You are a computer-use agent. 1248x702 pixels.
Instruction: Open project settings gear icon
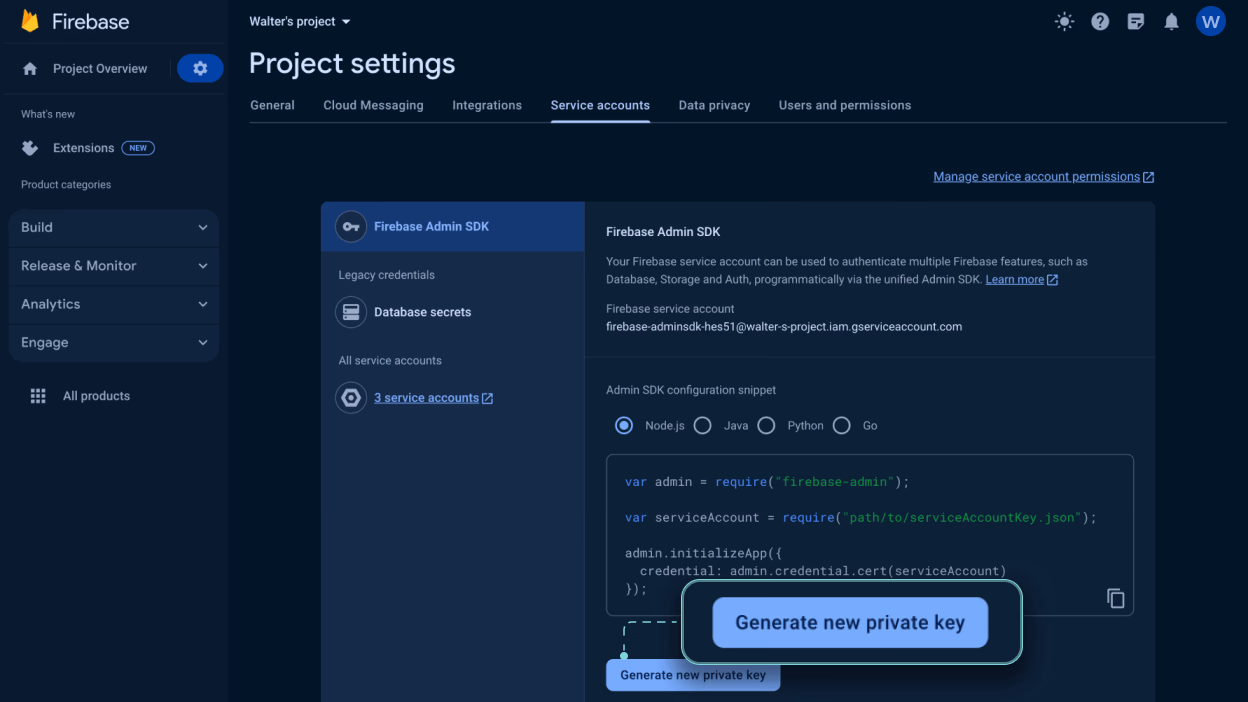click(200, 68)
